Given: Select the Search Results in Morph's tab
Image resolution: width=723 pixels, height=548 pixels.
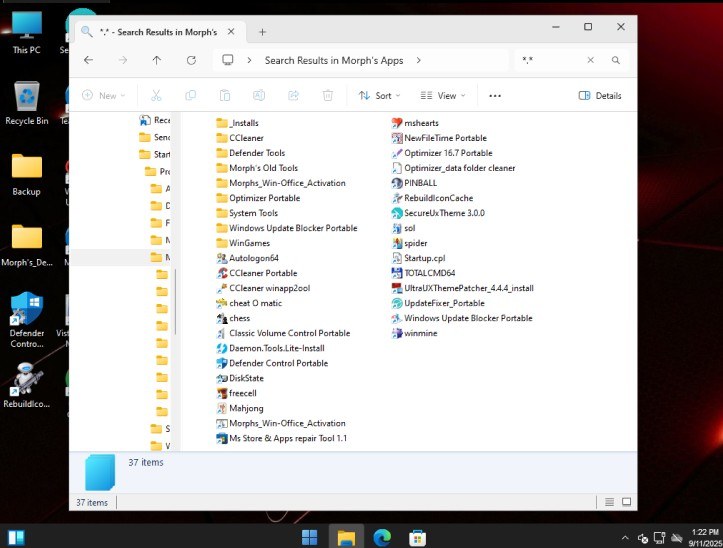Looking at the screenshot, I should 158,32.
